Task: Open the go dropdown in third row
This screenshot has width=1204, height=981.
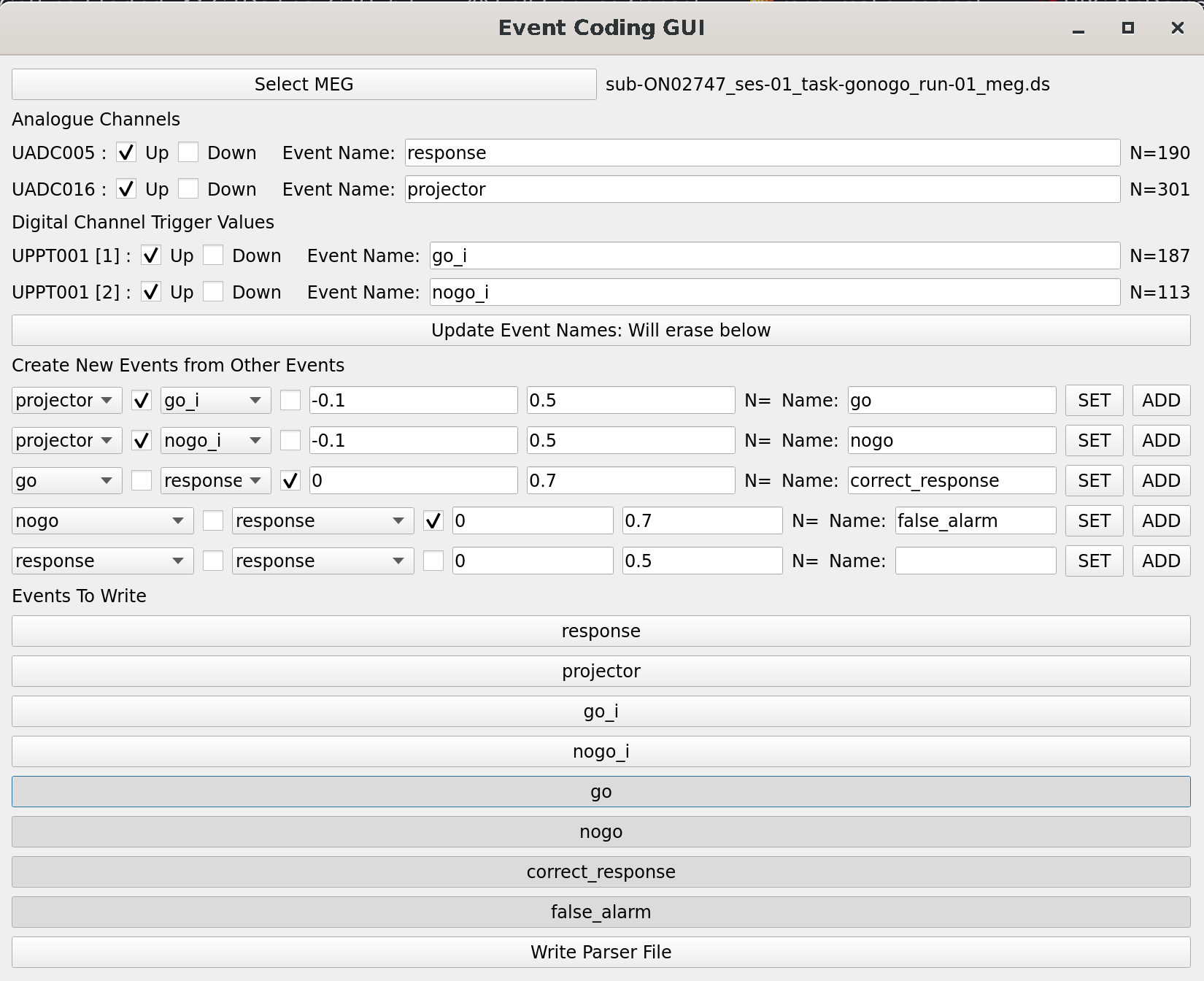Action: tap(66, 480)
